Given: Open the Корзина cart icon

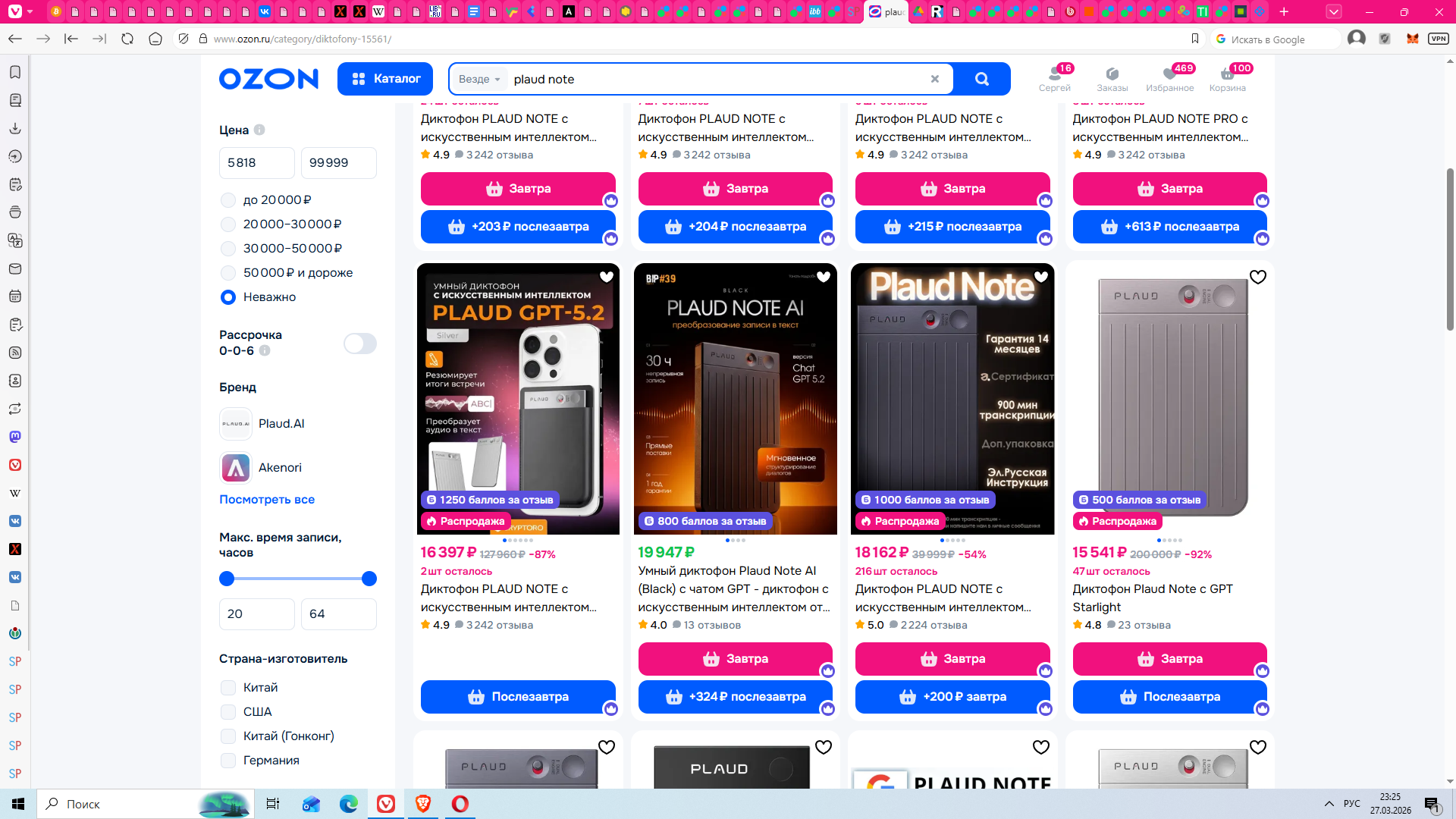Looking at the screenshot, I should 1227,78.
